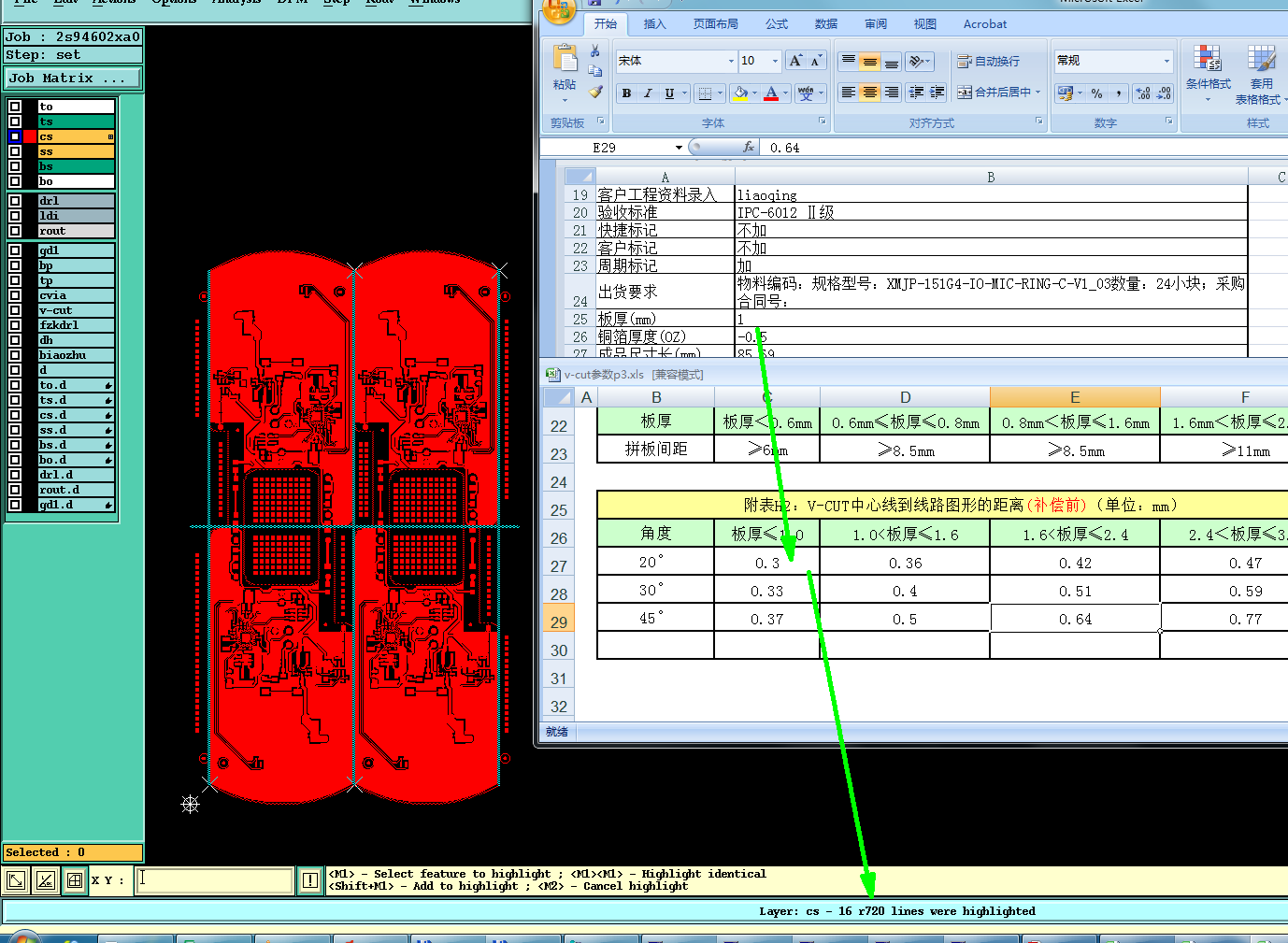This screenshot has height=943, width=1288.
Task: Toggle Underline formatting in Excel
Action: (669, 93)
